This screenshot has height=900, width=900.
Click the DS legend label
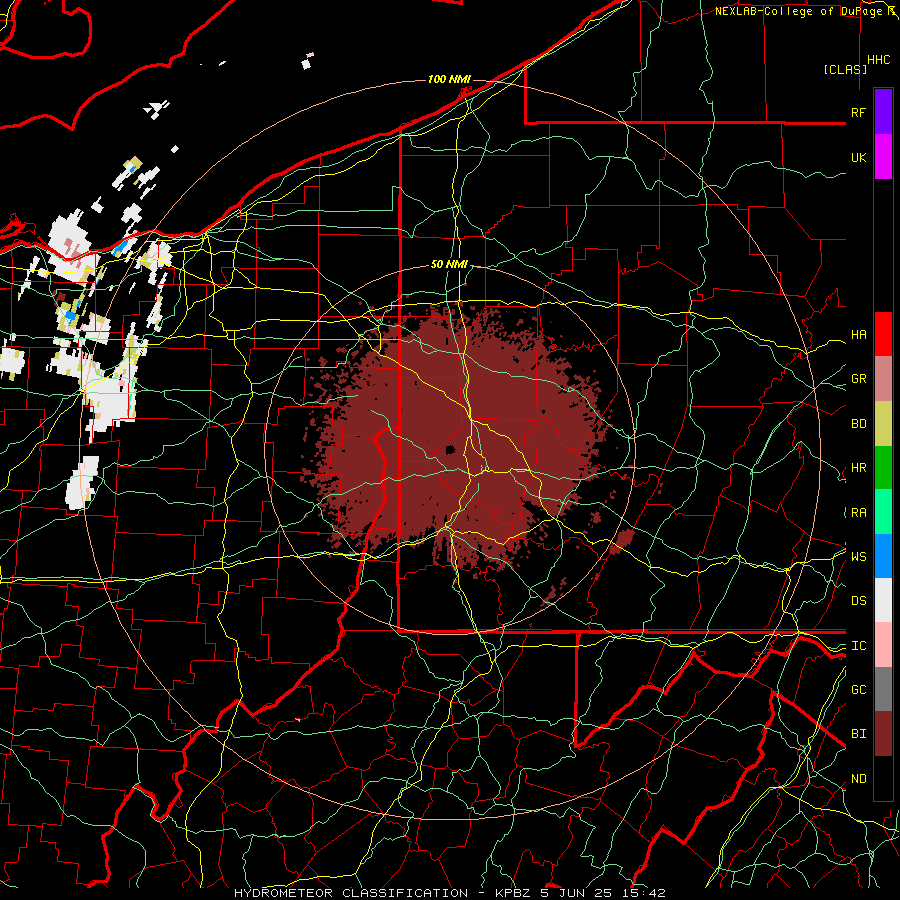[858, 601]
